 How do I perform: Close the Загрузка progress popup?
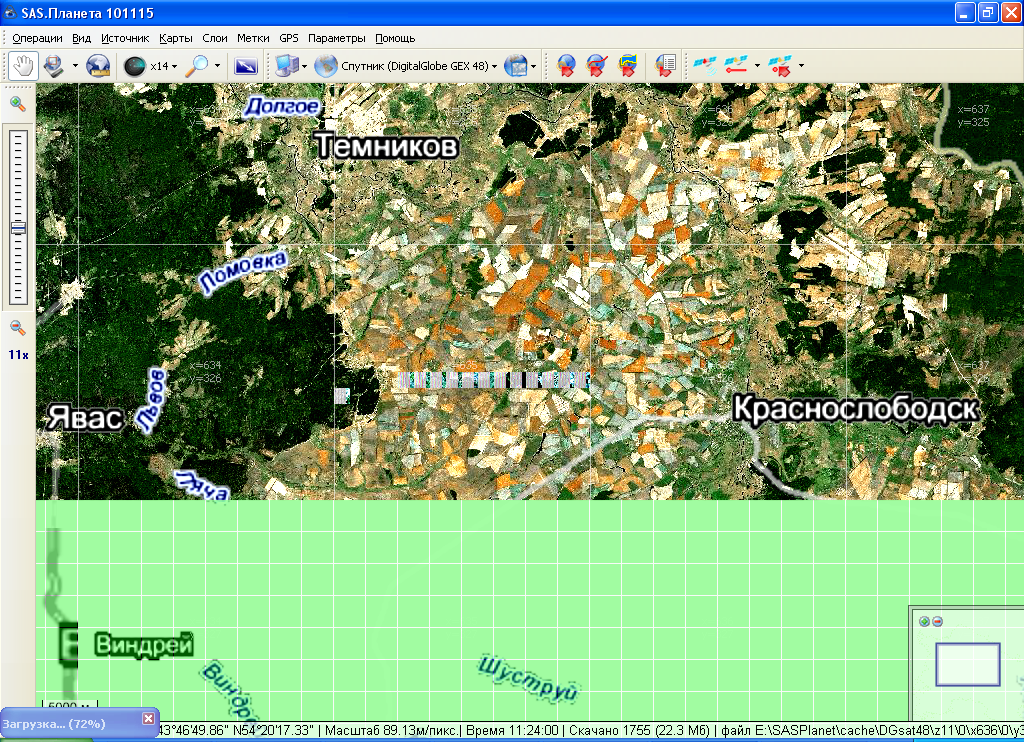pos(148,718)
